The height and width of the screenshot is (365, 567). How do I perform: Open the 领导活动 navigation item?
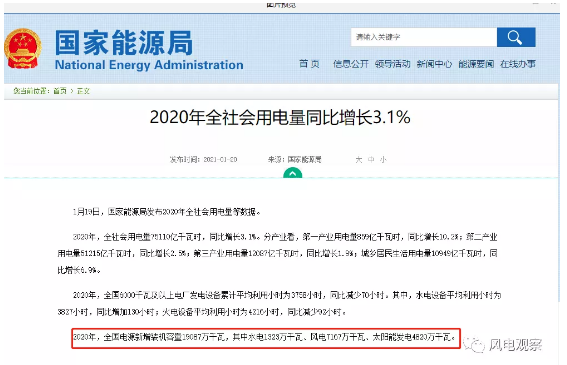pos(392,64)
